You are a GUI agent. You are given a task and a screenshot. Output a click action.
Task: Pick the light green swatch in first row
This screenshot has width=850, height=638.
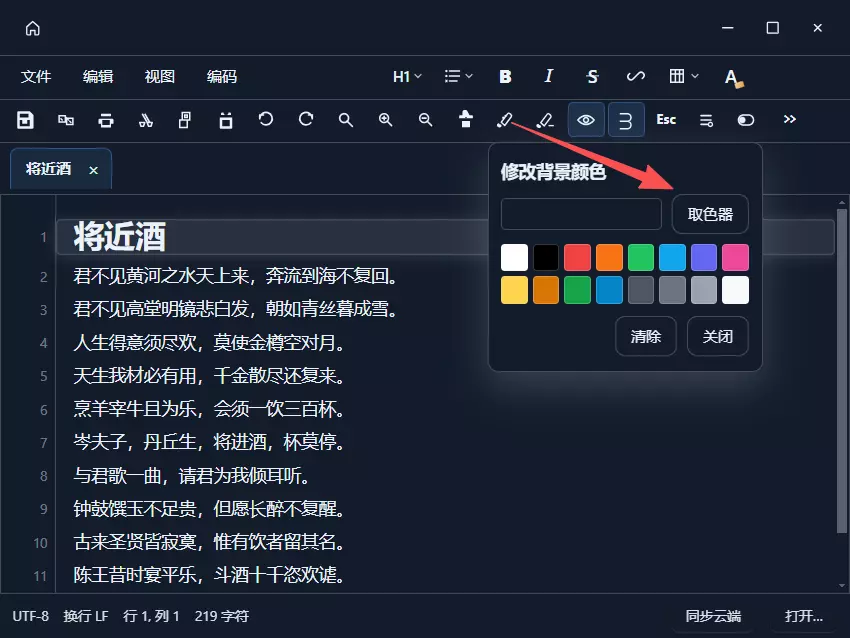click(x=641, y=257)
